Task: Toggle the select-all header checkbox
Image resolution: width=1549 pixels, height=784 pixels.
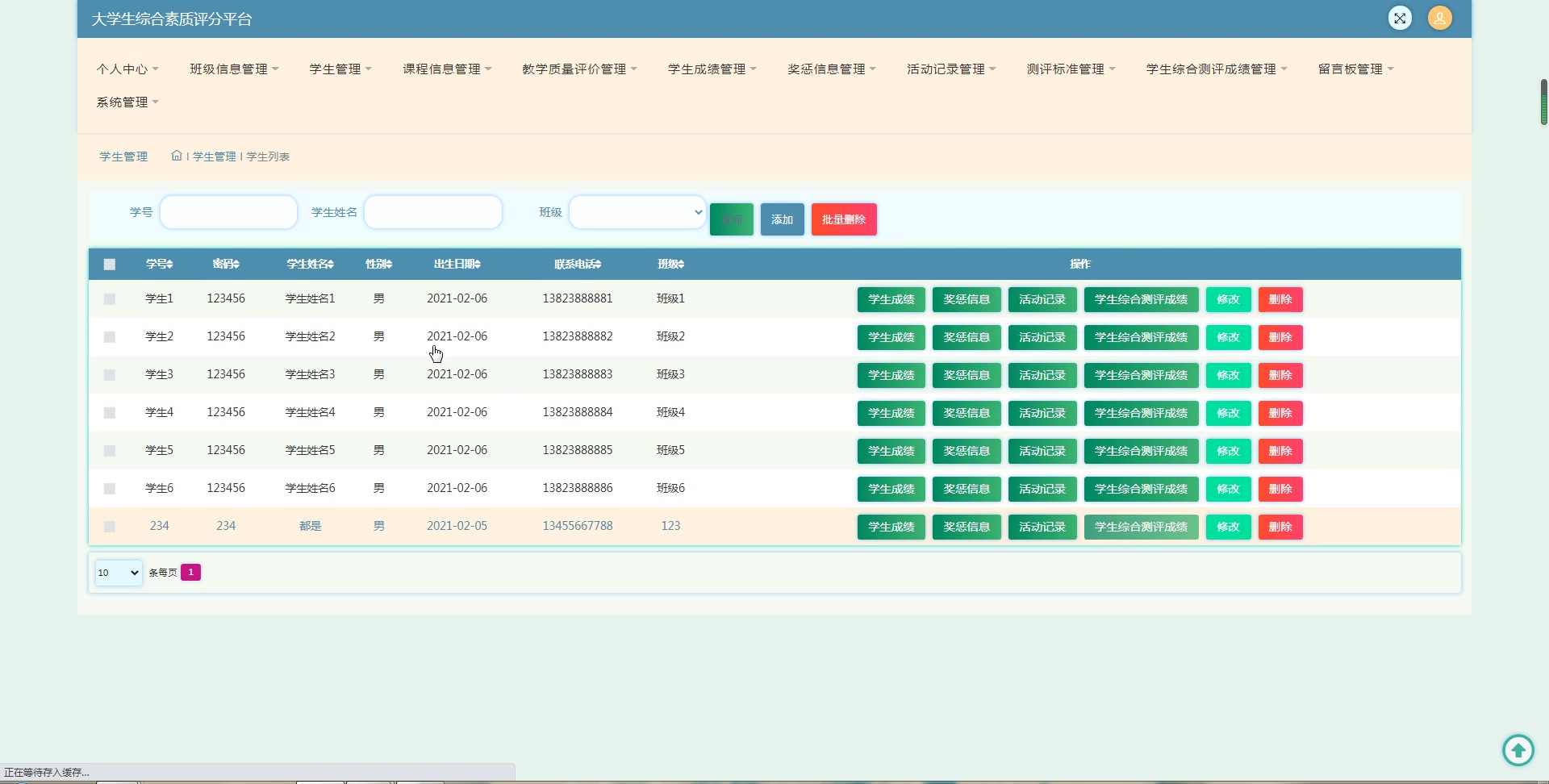Action: (x=110, y=265)
